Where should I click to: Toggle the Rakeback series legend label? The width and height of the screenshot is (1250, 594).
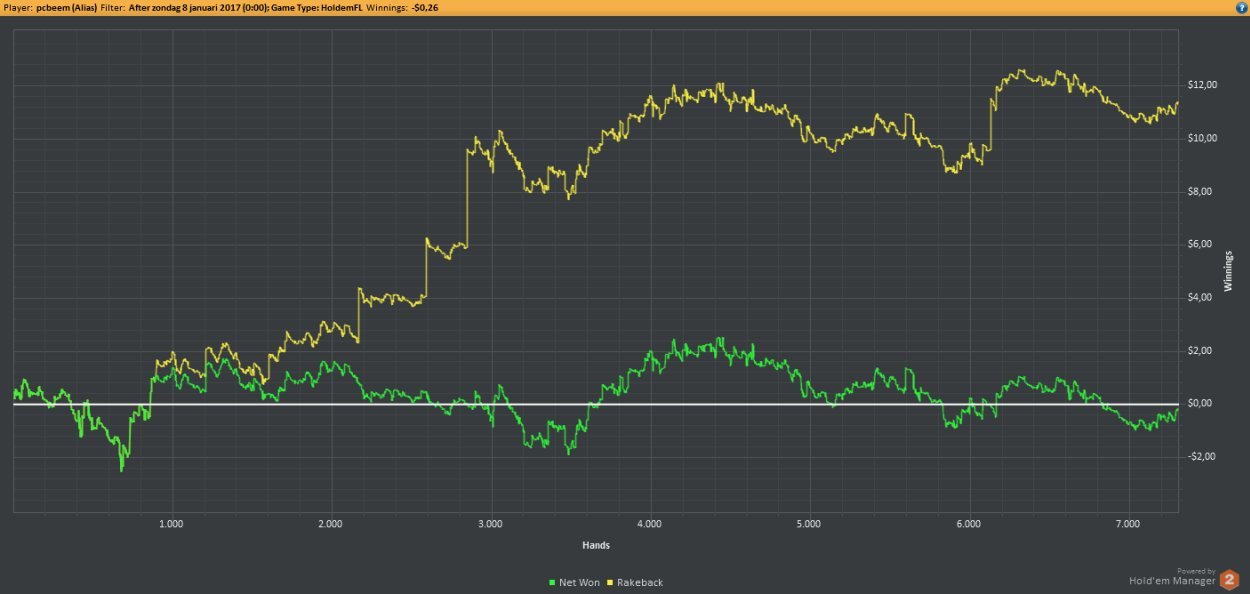[x=640, y=582]
